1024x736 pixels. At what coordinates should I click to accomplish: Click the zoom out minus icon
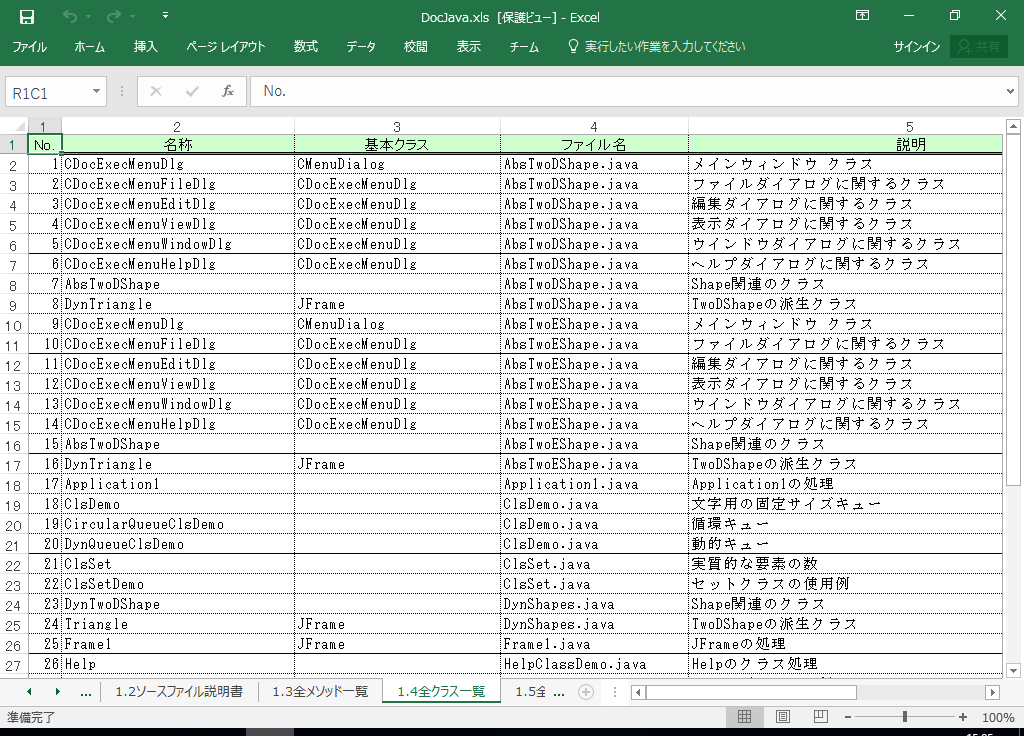[848, 717]
